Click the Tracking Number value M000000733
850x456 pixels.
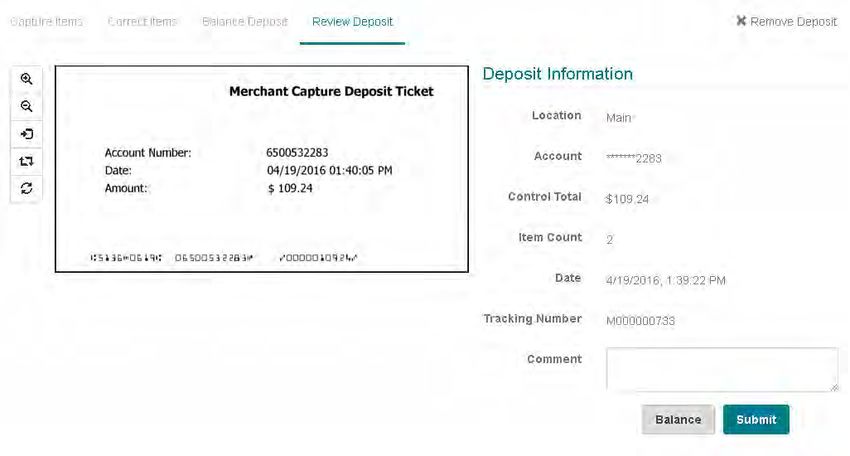point(640,321)
